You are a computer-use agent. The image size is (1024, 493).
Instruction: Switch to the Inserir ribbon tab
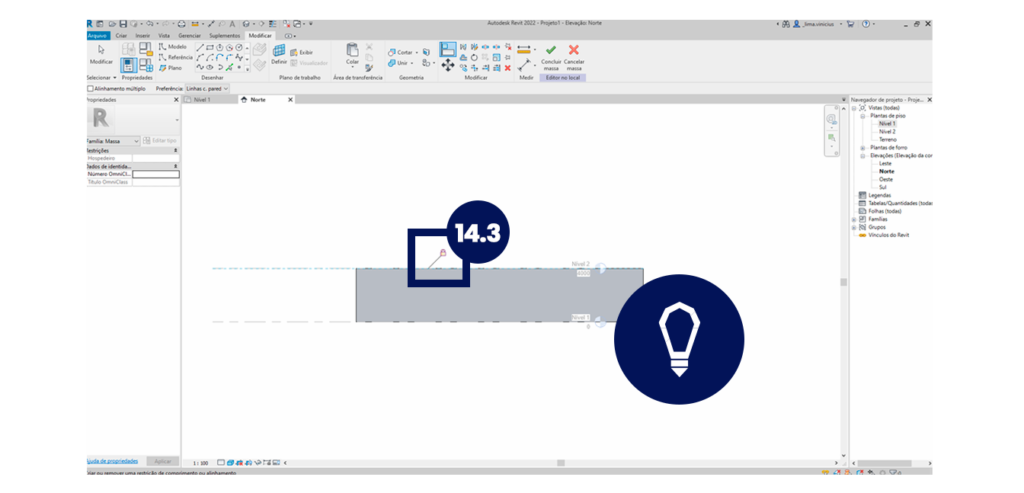tap(142, 35)
